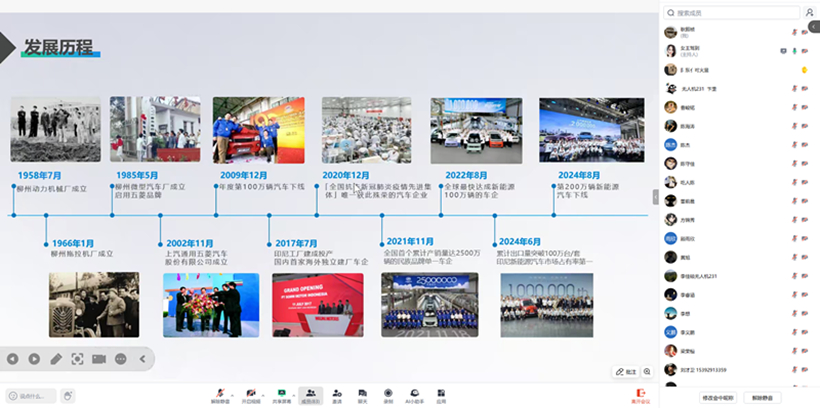Open the 应用 apps button

tap(441, 396)
